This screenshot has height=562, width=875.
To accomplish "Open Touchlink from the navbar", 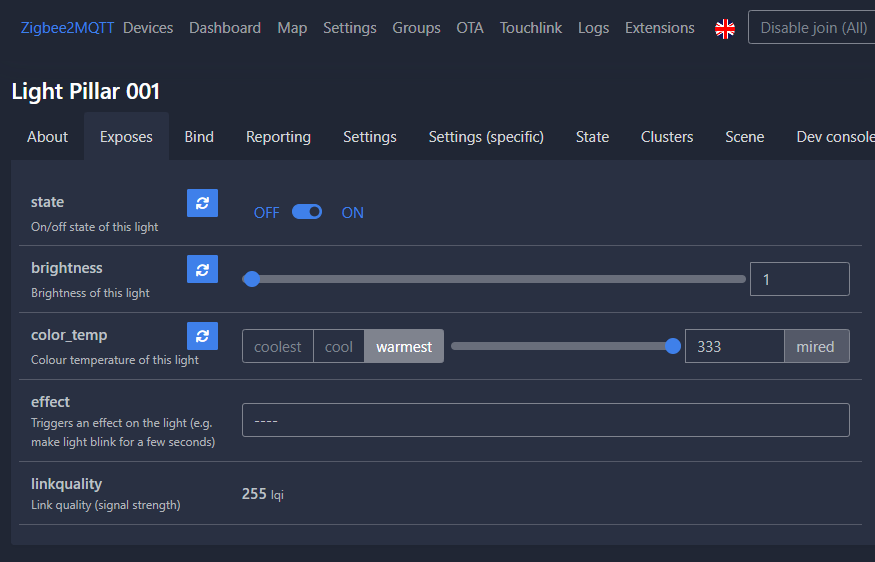I will coord(531,28).
